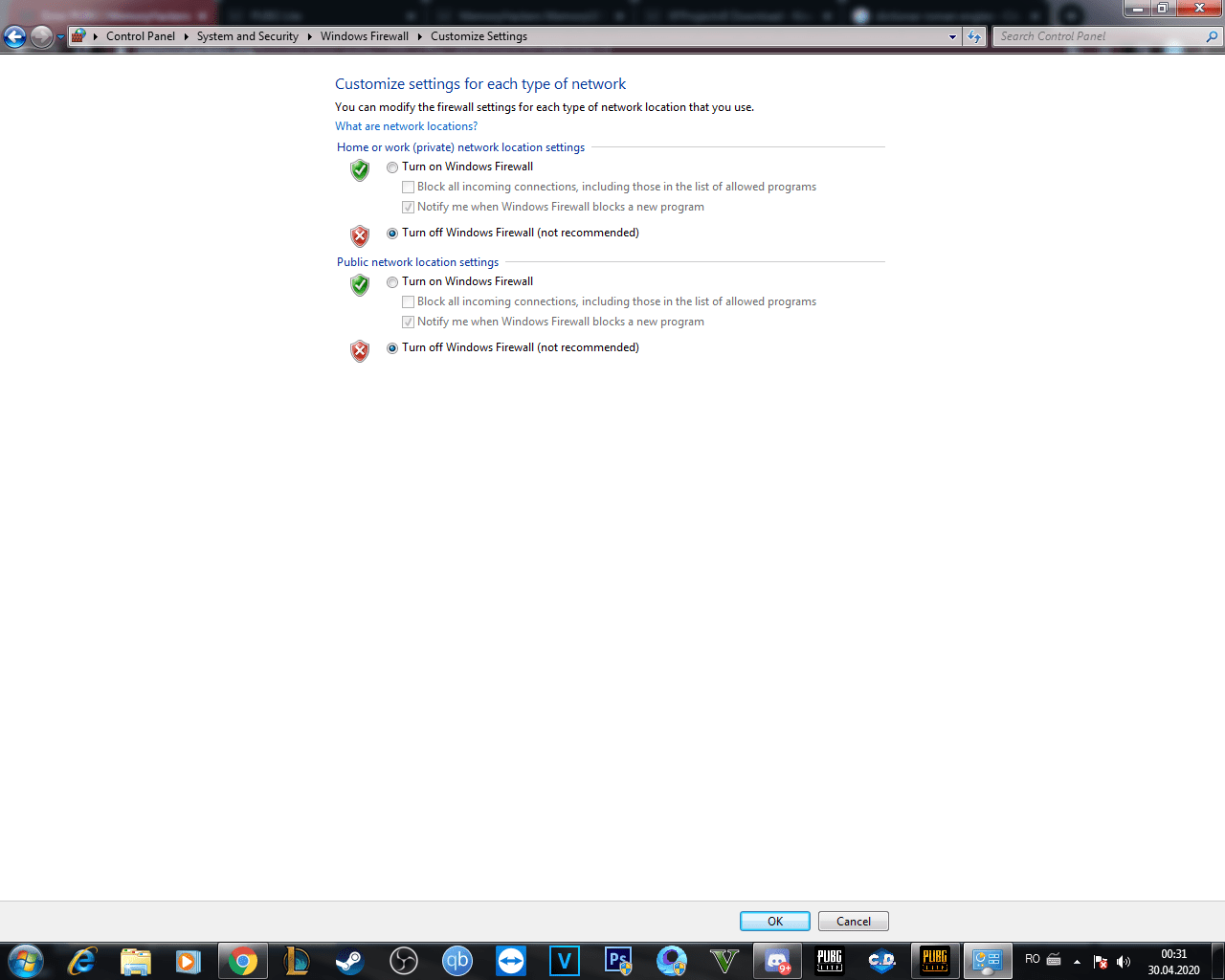Click the RO input language indicator
This screenshot has height=980, width=1225.
coord(1033,959)
